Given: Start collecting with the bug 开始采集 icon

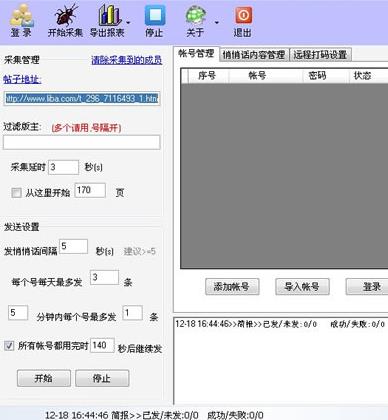Looking at the screenshot, I should point(66,15).
